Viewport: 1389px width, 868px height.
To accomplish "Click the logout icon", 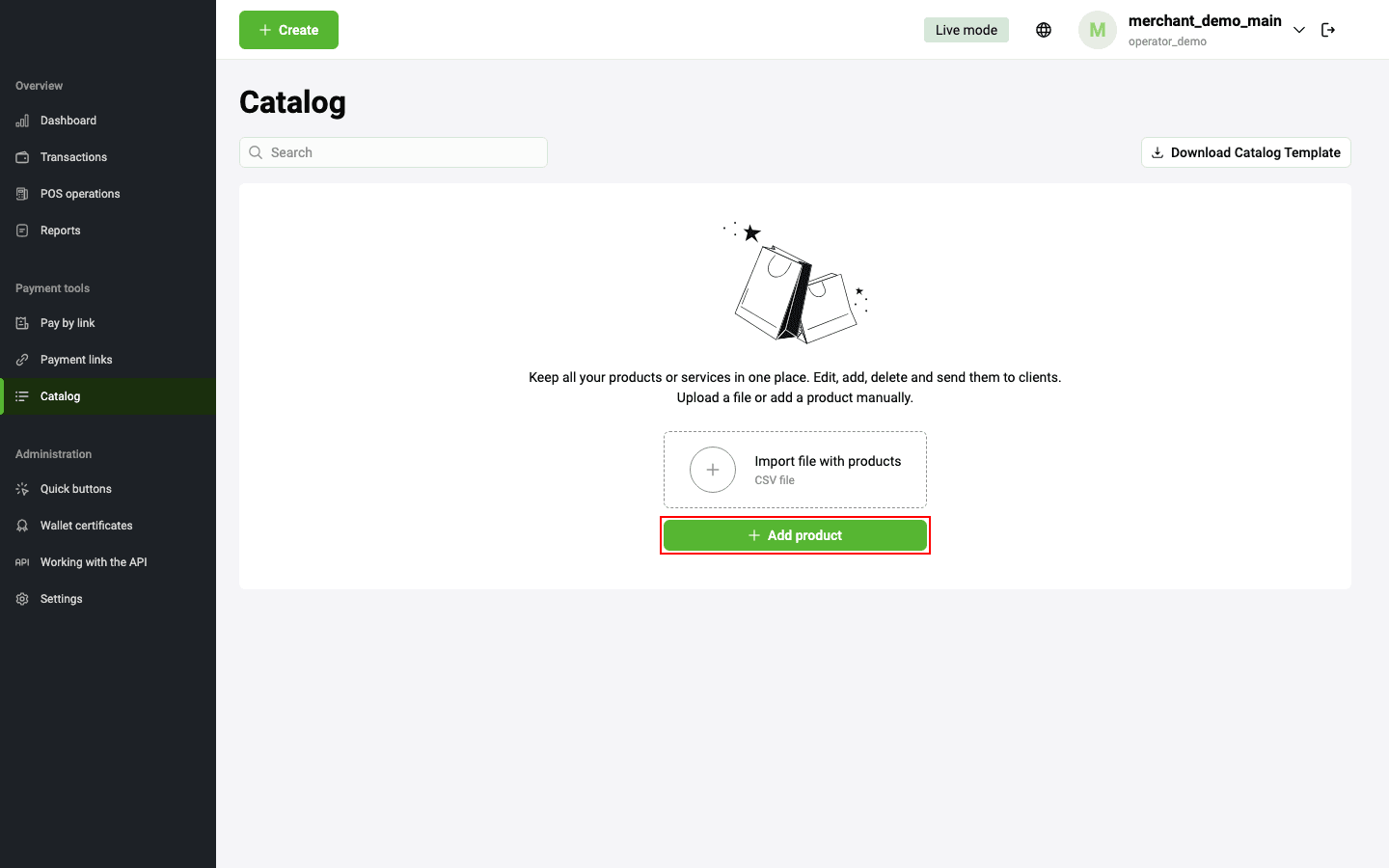I will [1328, 30].
